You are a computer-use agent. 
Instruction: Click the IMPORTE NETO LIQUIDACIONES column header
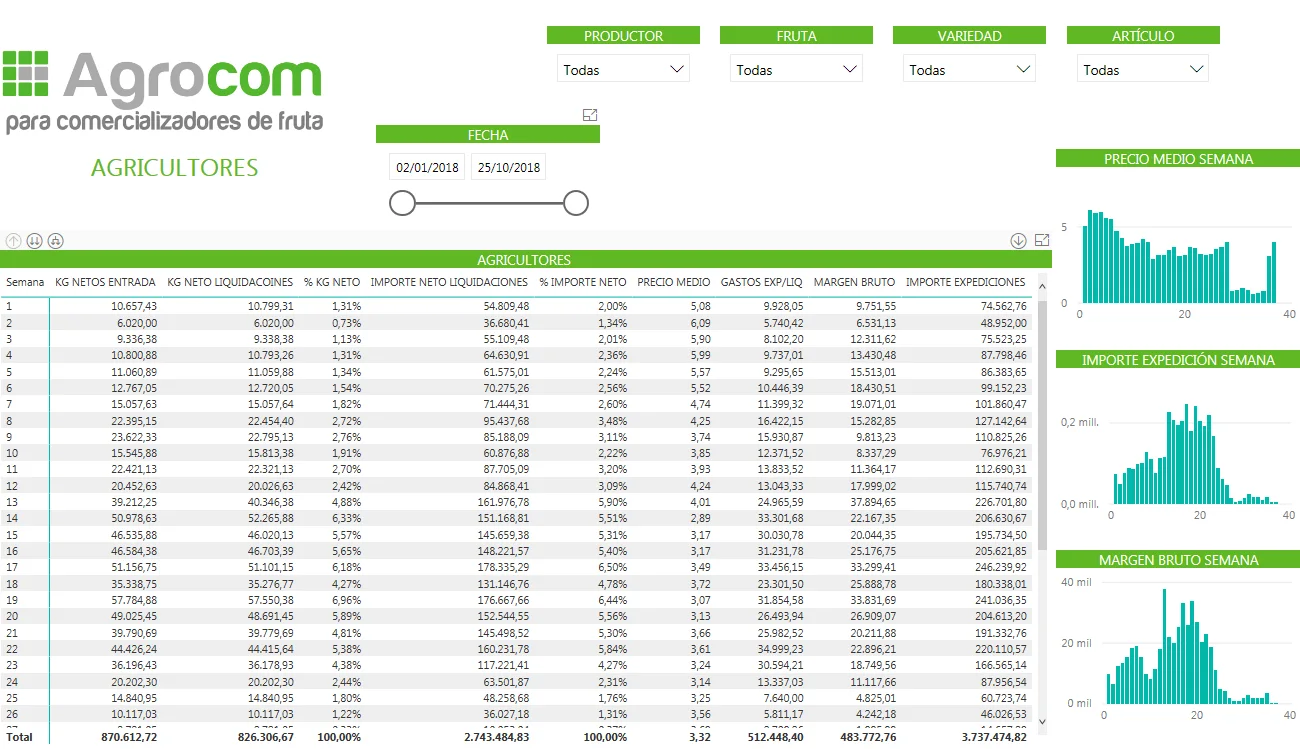(x=449, y=282)
